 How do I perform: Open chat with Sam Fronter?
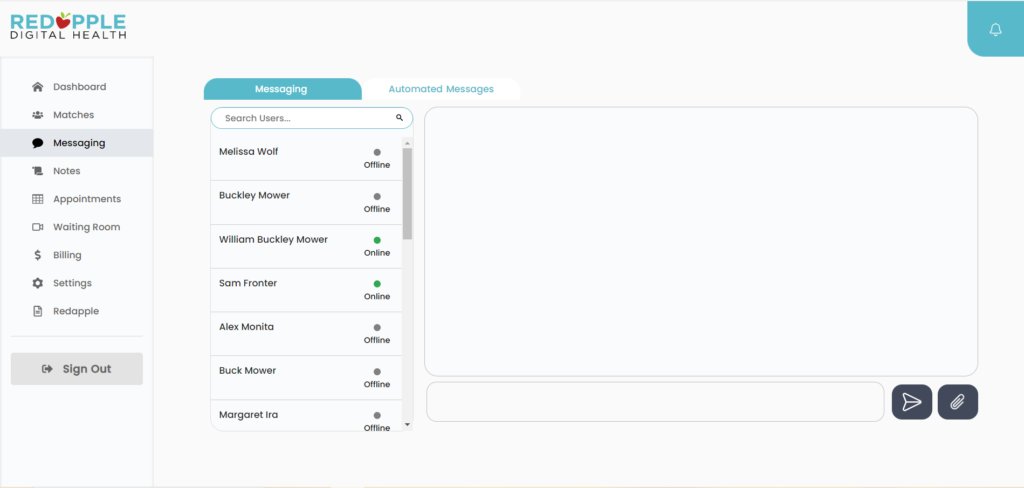pyautogui.click(x=306, y=290)
